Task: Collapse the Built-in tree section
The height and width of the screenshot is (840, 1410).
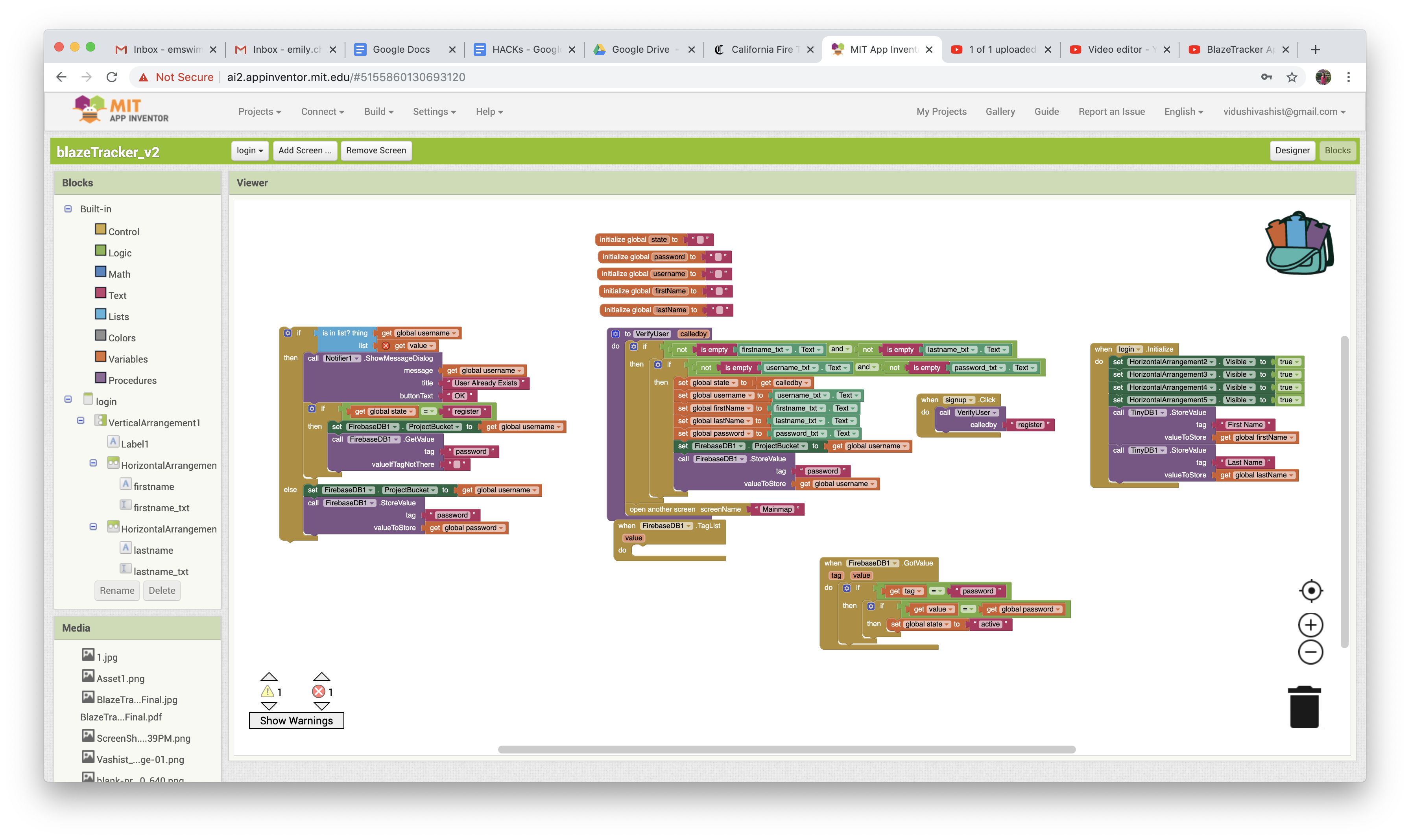Action: 68,209
